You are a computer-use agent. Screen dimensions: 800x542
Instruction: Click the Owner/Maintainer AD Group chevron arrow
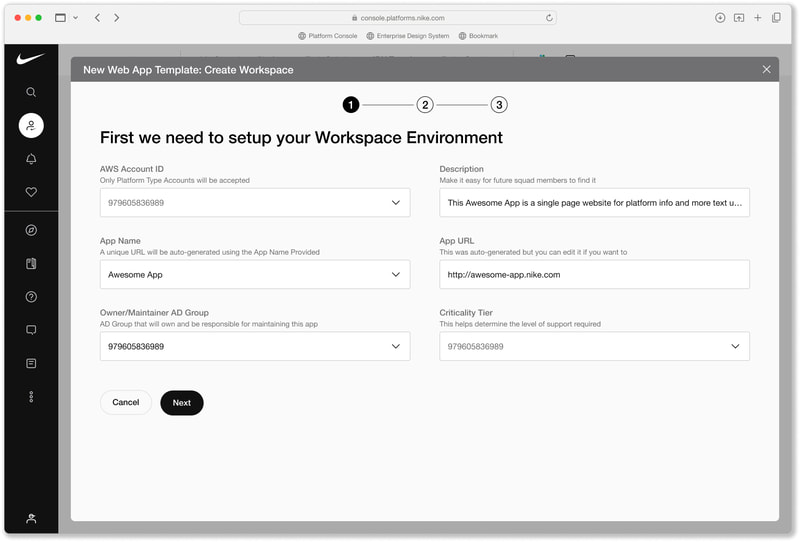pyautogui.click(x=395, y=347)
